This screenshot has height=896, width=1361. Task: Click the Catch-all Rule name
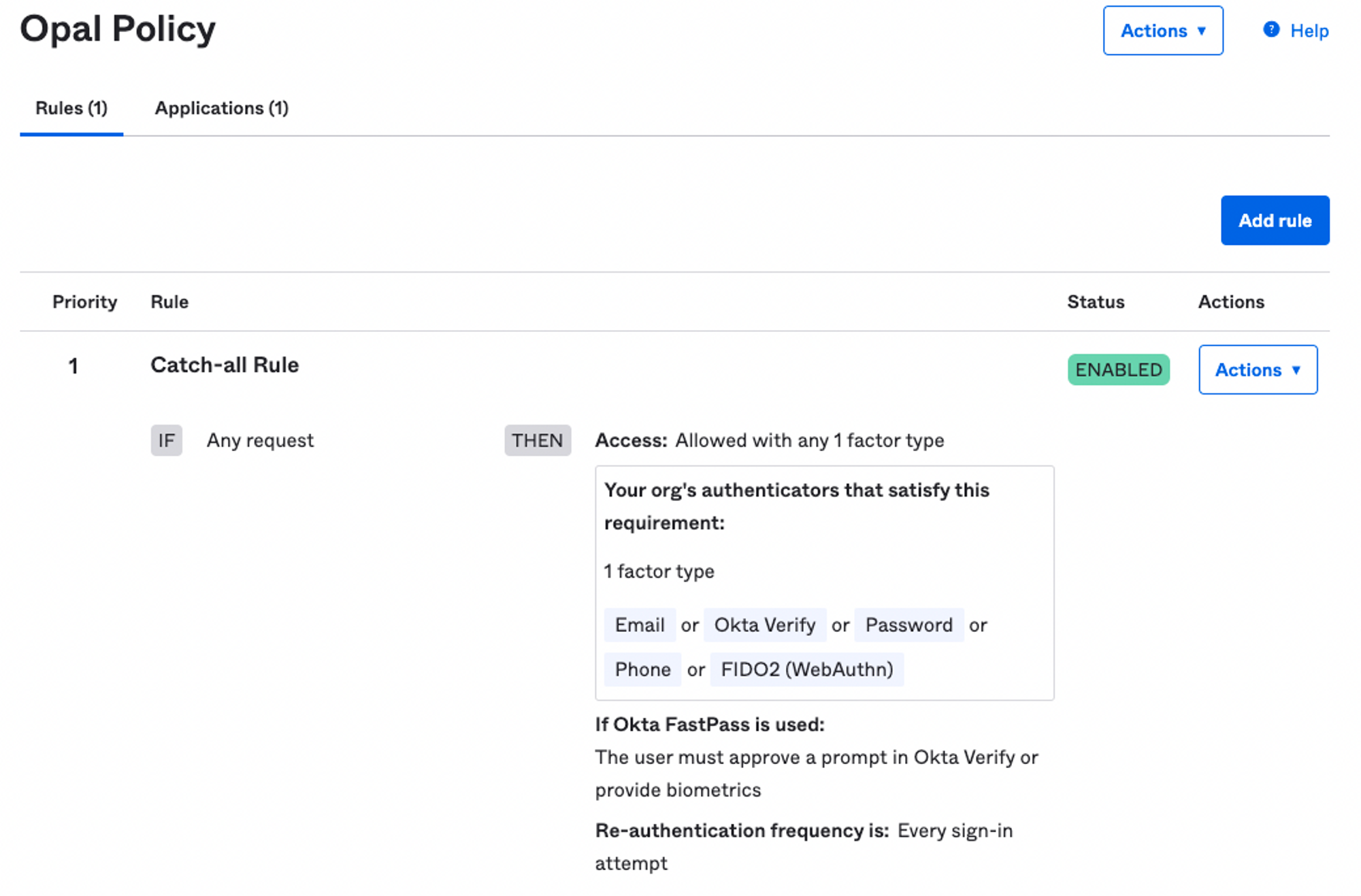click(225, 365)
